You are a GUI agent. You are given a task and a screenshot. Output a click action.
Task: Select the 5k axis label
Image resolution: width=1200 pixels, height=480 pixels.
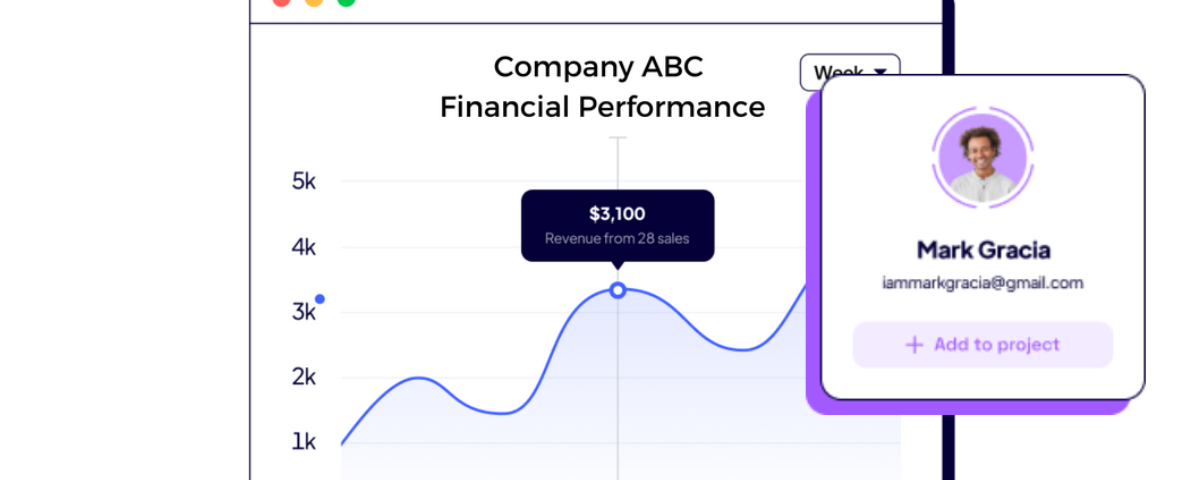click(304, 182)
